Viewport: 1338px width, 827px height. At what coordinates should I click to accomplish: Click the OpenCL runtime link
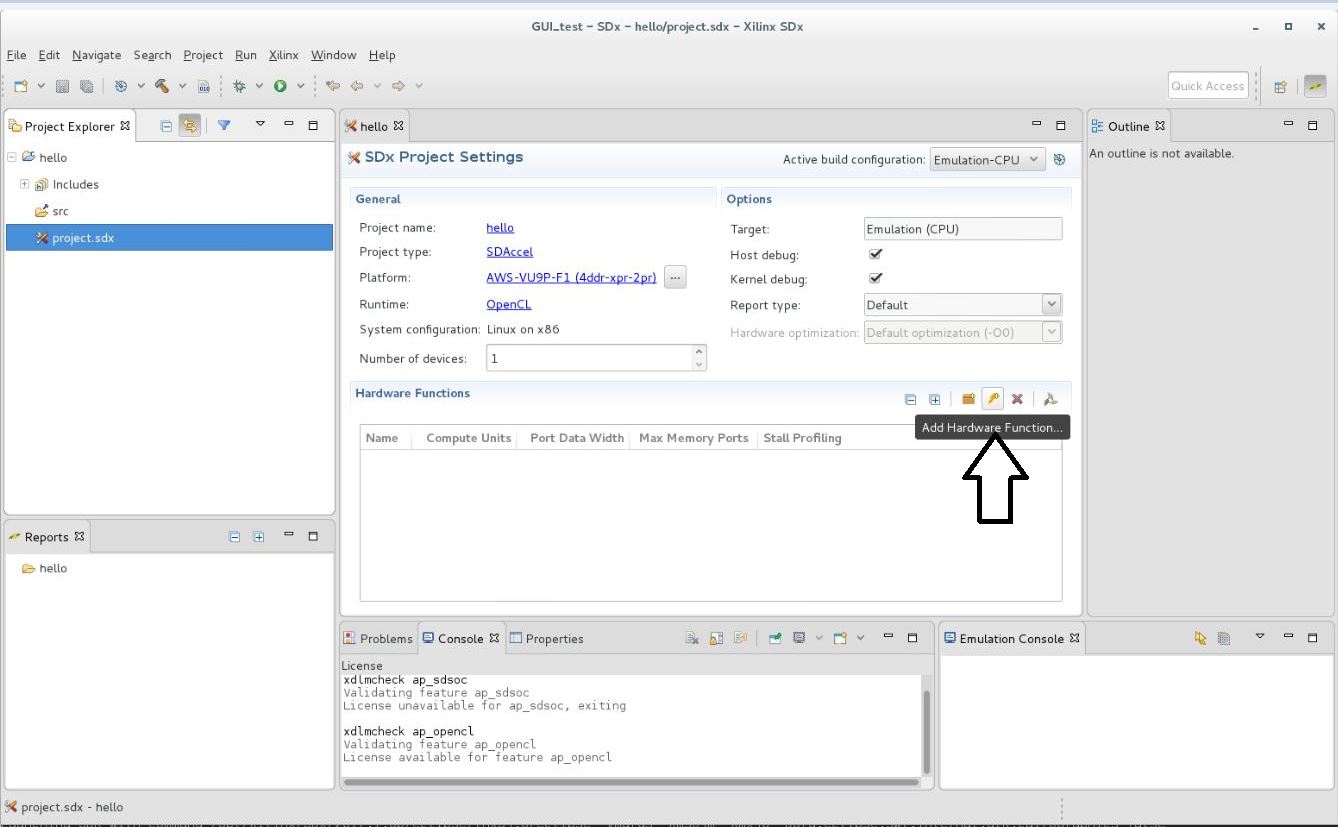tap(509, 304)
